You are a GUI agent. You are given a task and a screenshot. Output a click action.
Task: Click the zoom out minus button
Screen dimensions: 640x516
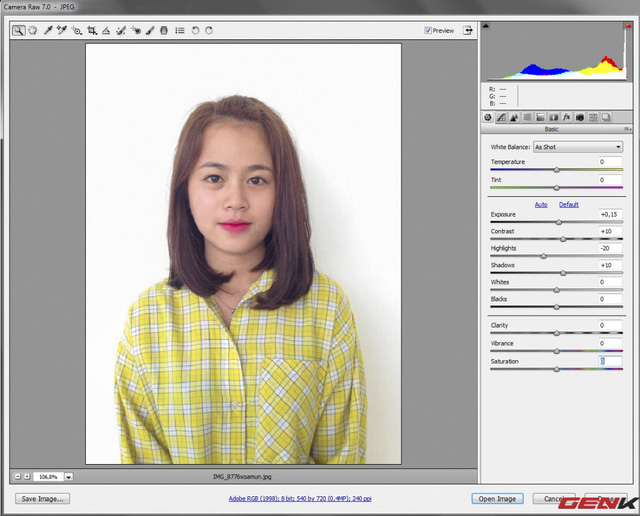tap(18, 476)
